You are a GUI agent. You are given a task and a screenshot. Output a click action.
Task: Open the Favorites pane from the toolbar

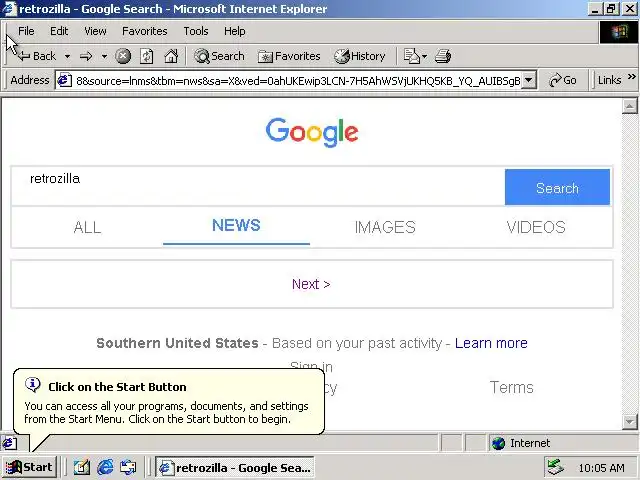point(289,56)
